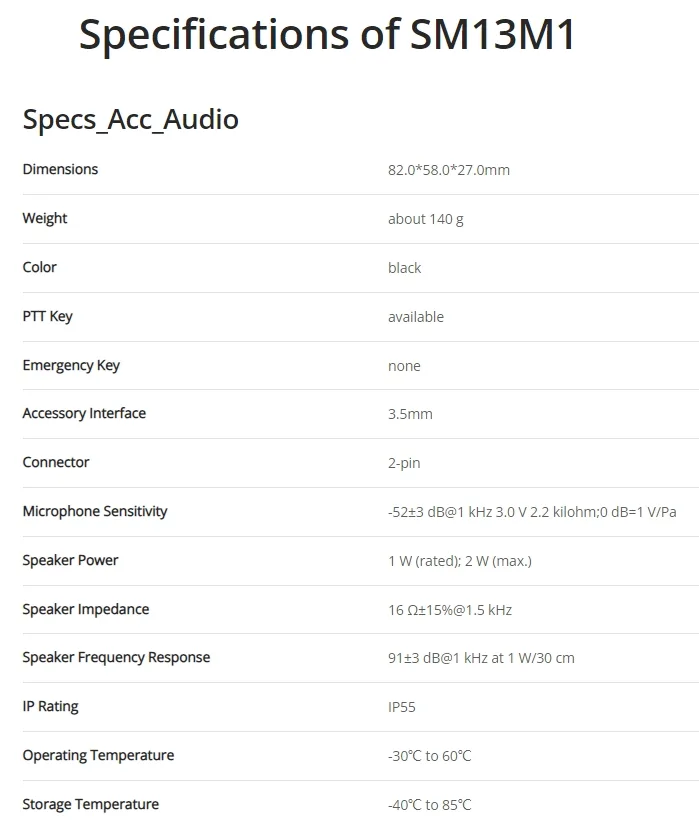
Task: Click the Dimensions row label
Action: tap(60, 169)
